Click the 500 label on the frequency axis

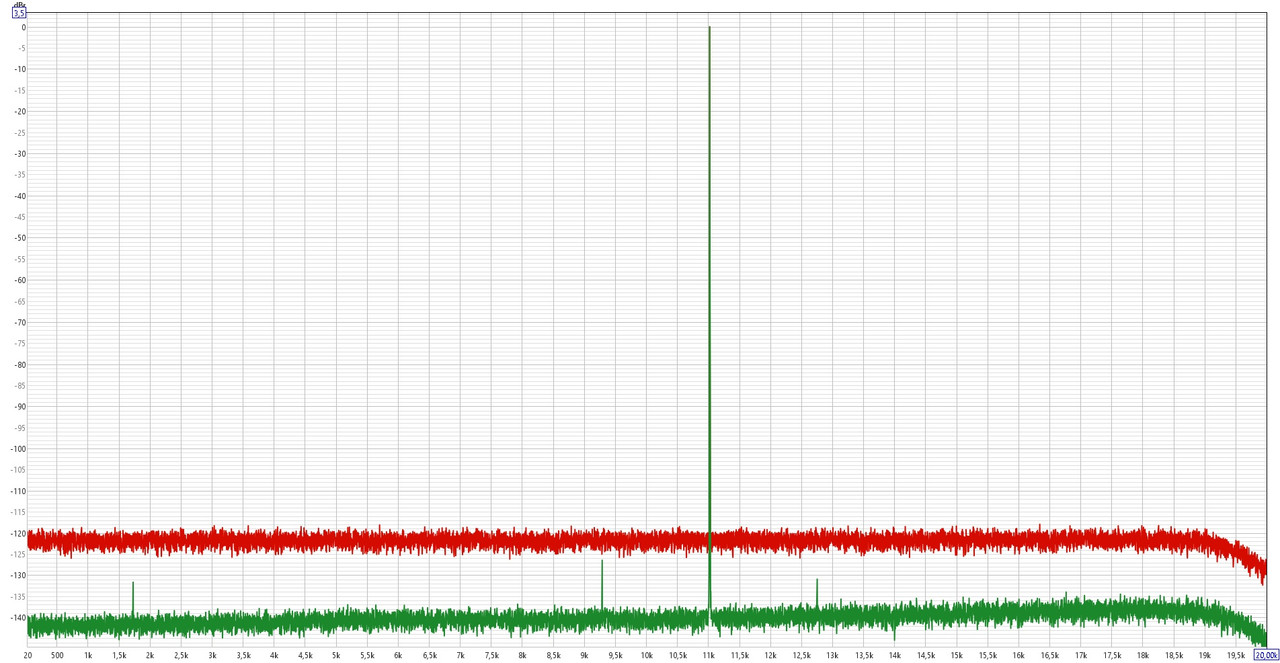click(x=57, y=655)
